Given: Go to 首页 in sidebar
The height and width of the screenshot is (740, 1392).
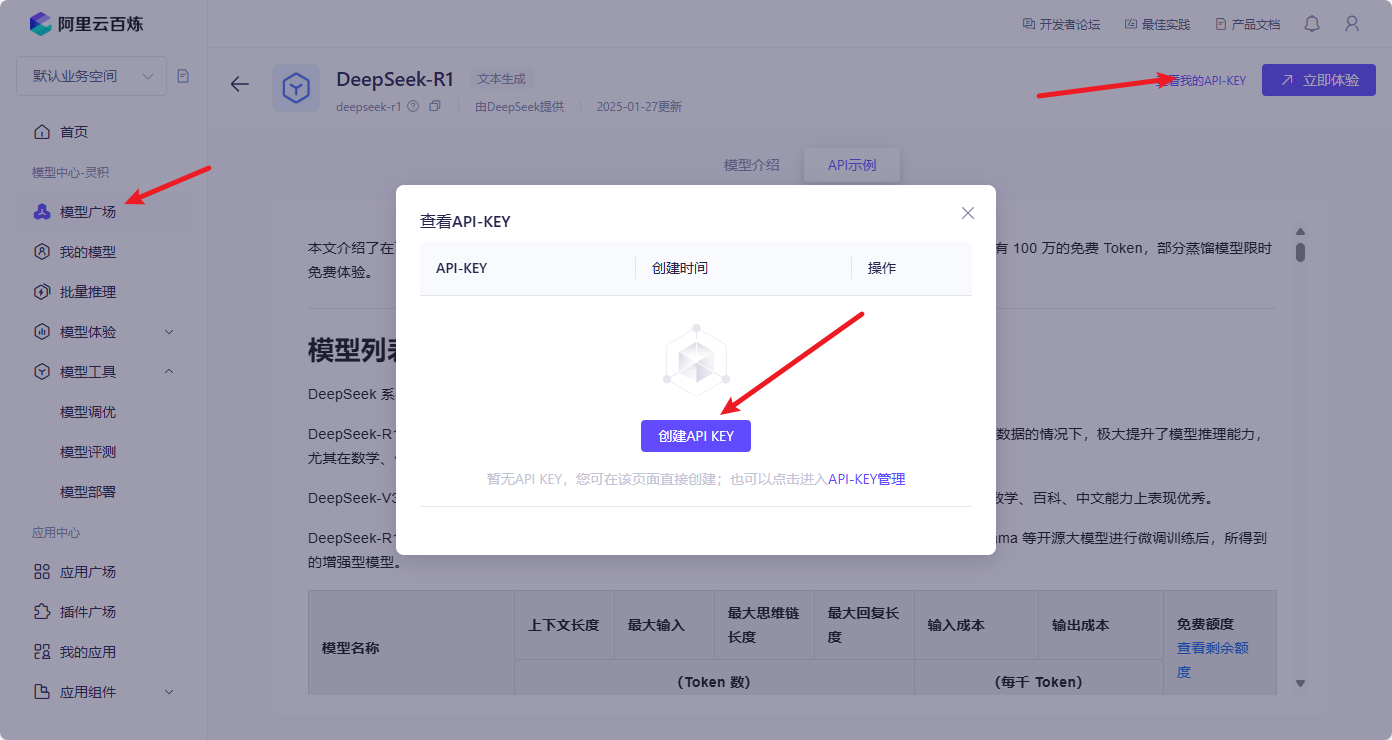Looking at the screenshot, I should tap(74, 132).
